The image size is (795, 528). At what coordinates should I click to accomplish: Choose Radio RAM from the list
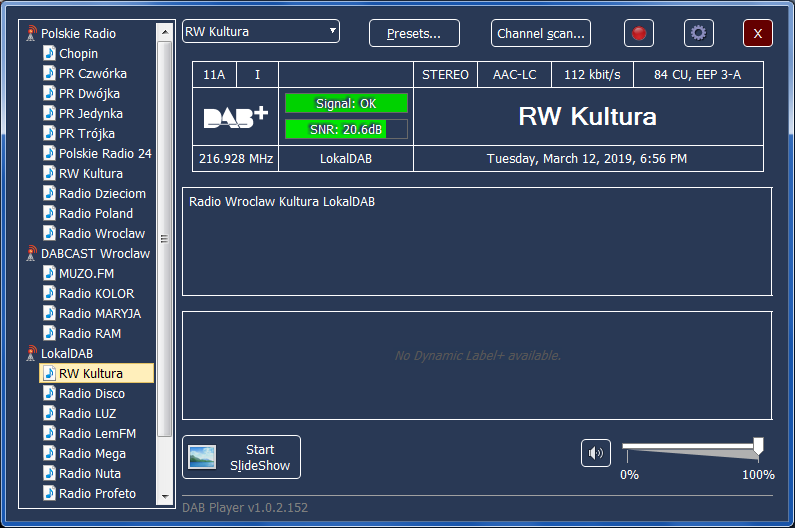click(89, 334)
